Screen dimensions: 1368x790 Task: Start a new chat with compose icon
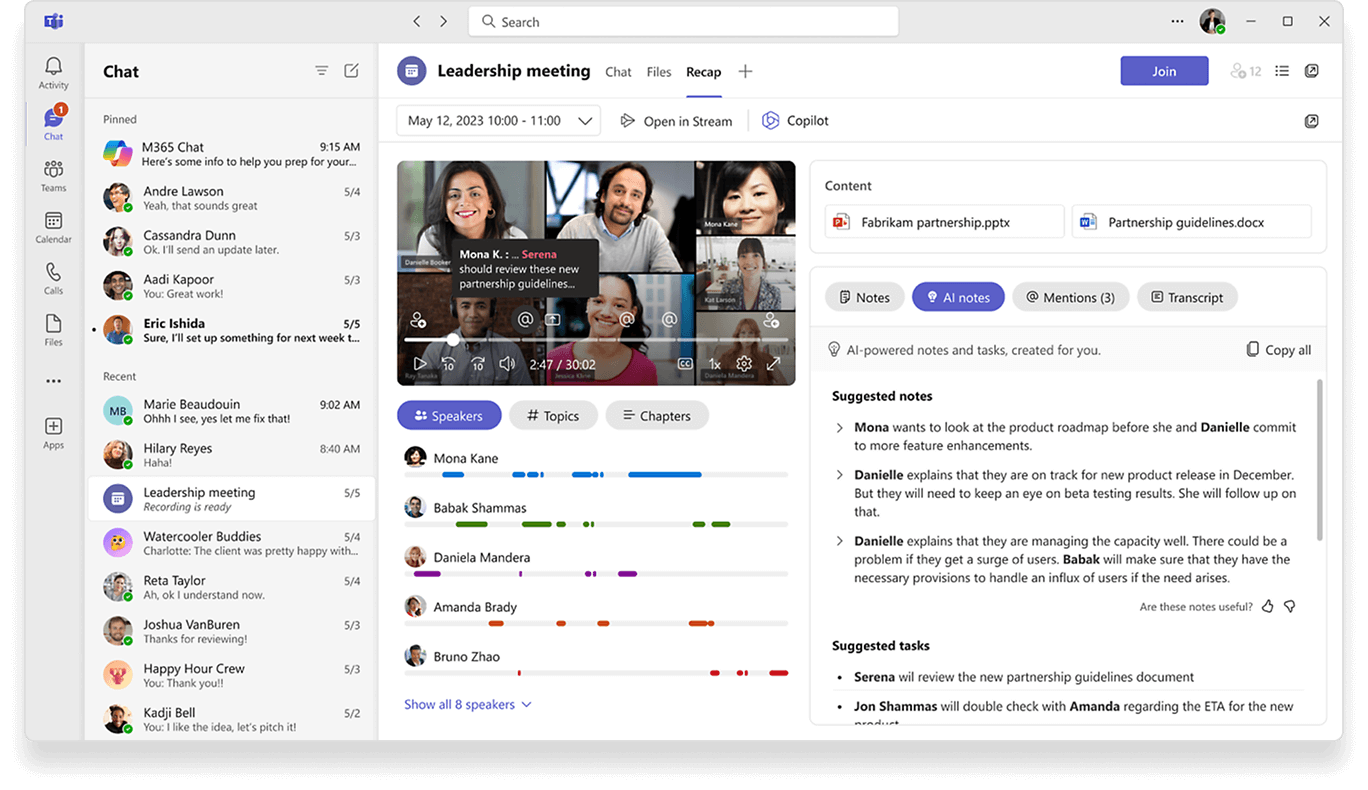coord(351,71)
